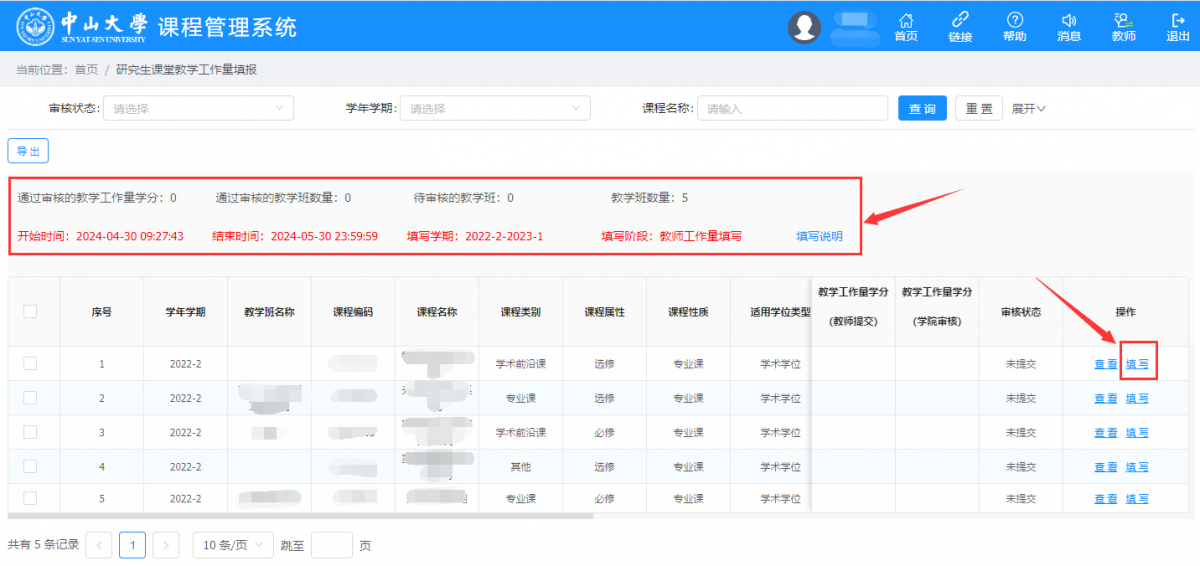The width and height of the screenshot is (1200, 566).
Task: Click 首页 in the breadcrumb
Action: point(86,70)
